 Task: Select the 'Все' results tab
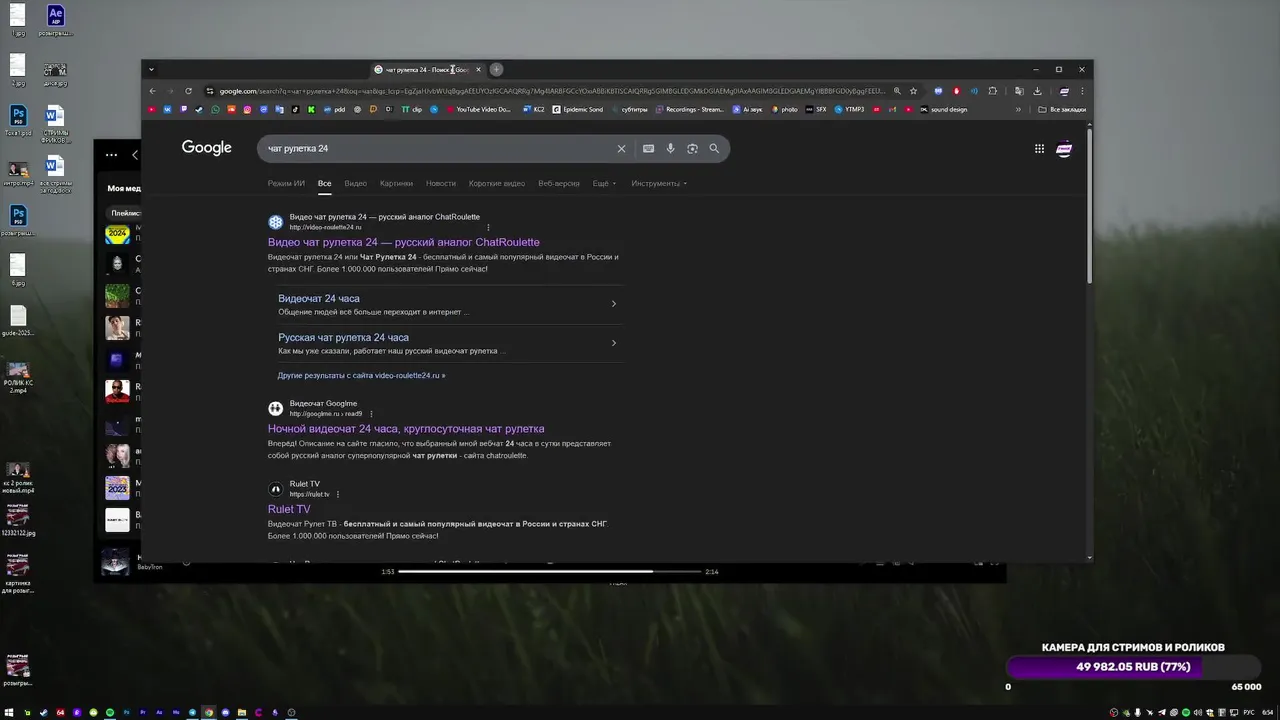pos(324,183)
